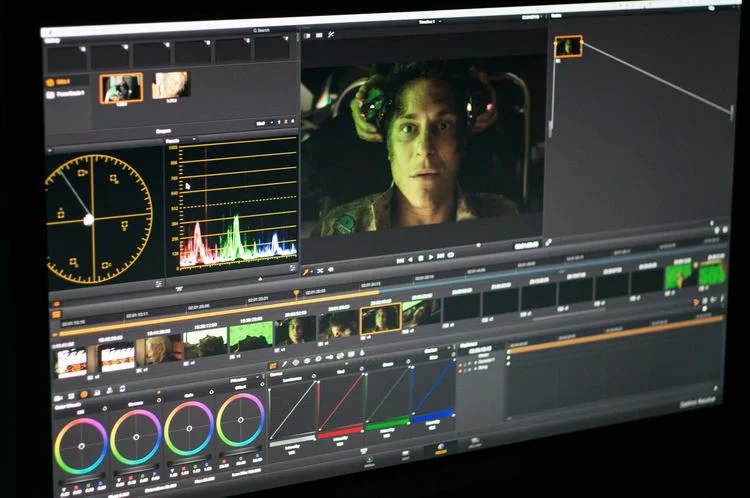Open the parade scope settings icon
Image resolution: width=750 pixels, height=498 pixels.
click(292, 268)
